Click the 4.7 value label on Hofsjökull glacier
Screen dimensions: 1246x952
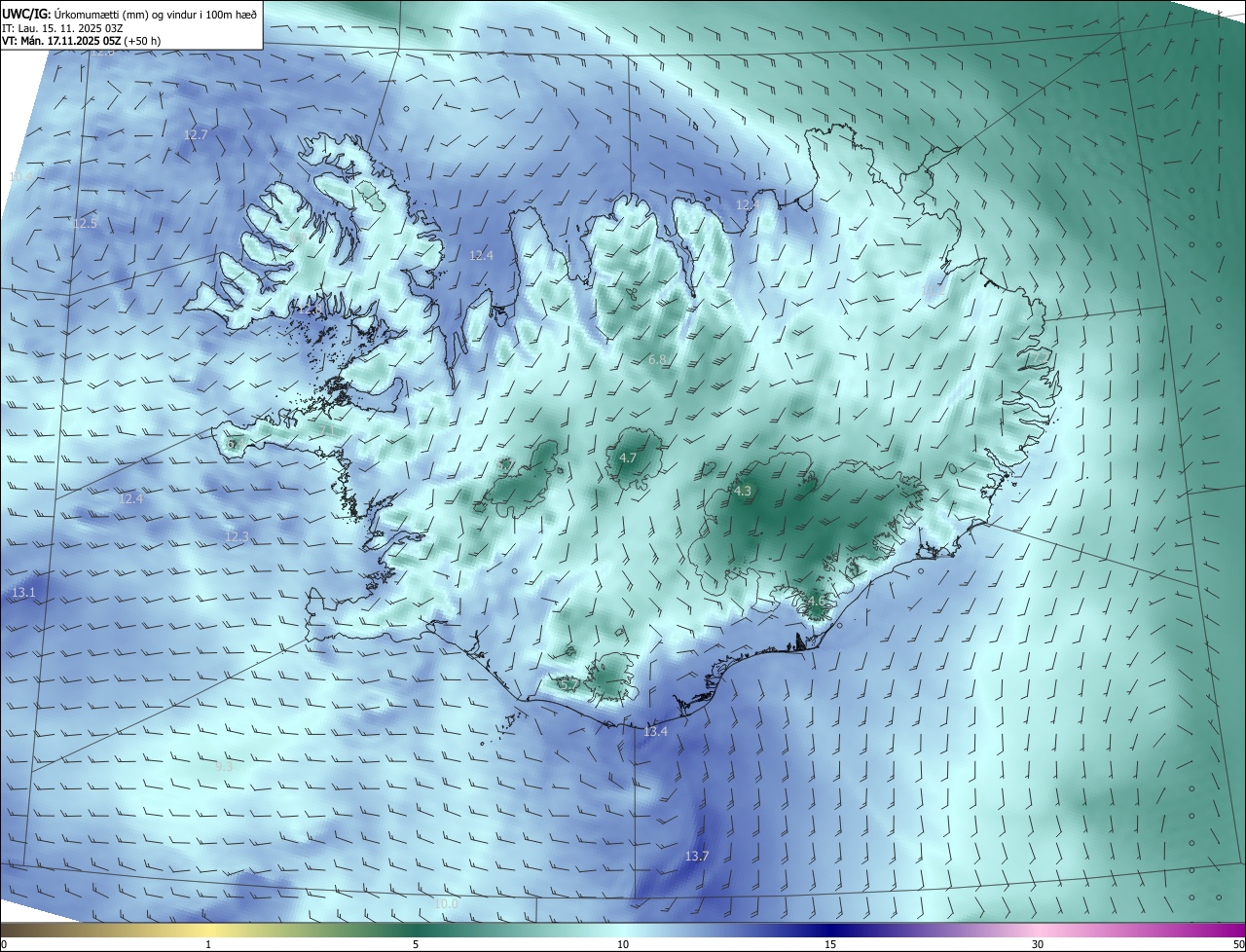(x=628, y=458)
